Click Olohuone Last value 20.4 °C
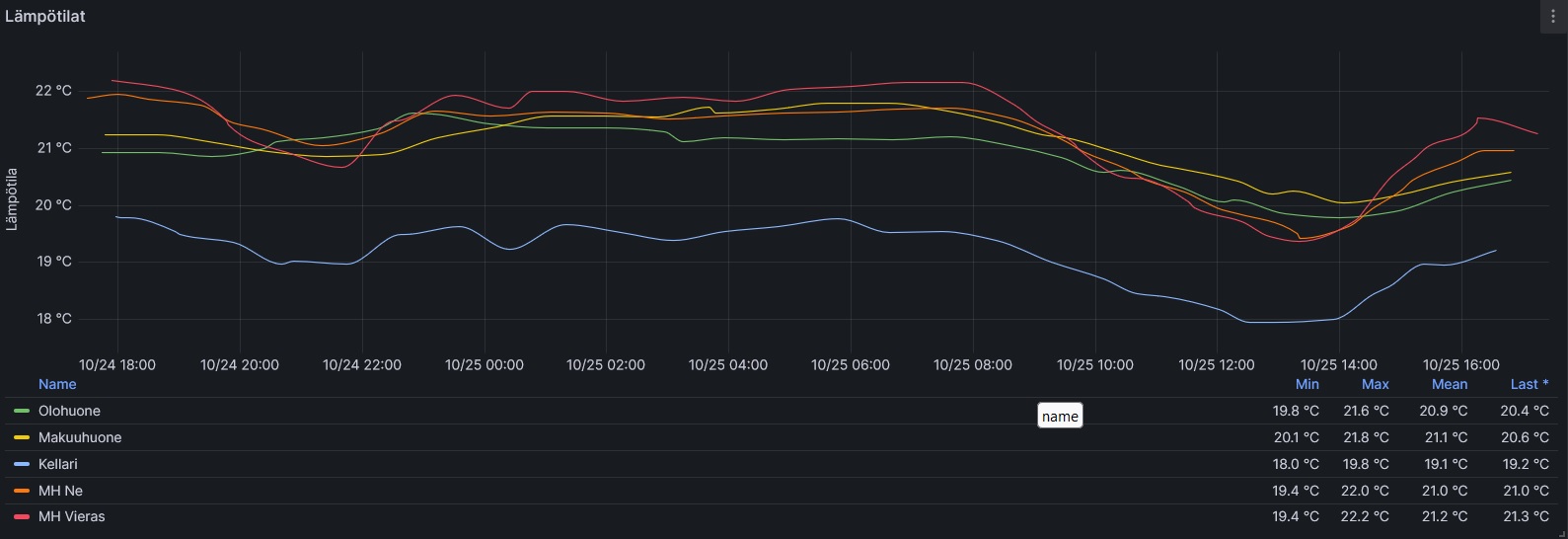Screen dimensions: 1568x539 pos(1525,411)
